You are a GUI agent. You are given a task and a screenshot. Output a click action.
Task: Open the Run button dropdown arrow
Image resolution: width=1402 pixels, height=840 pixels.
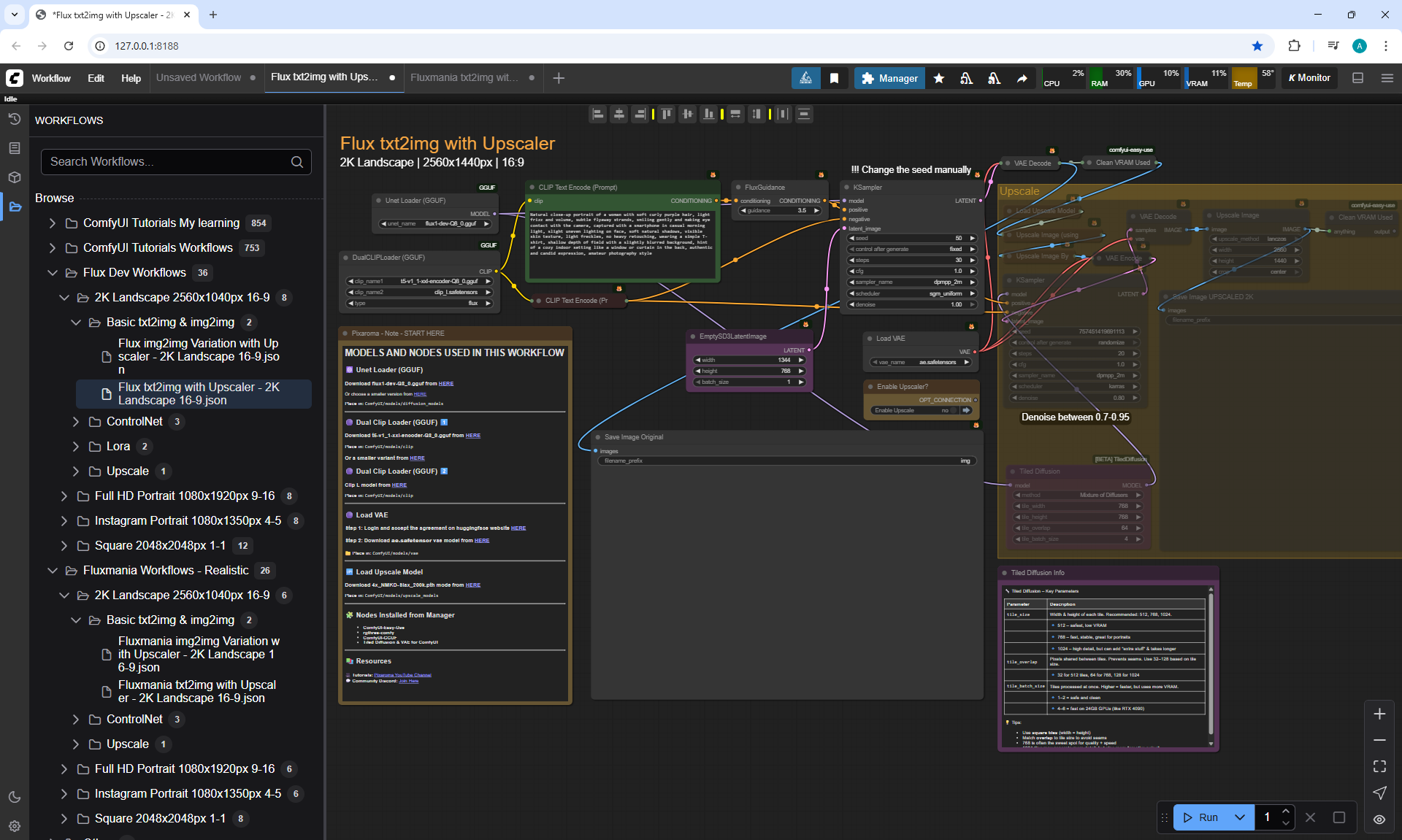coord(1240,817)
